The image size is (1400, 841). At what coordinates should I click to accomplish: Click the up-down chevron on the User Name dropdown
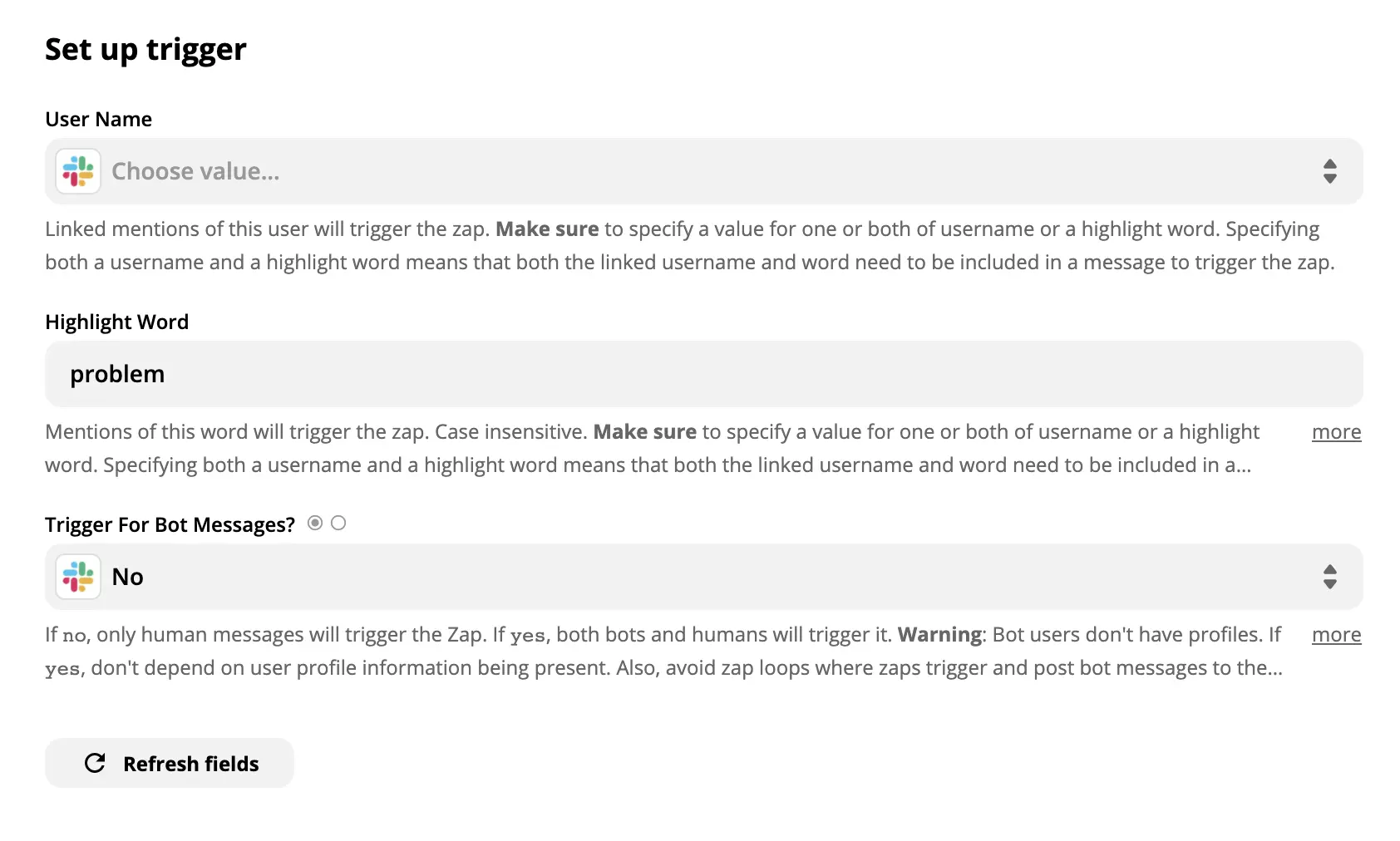coord(1331,171)
